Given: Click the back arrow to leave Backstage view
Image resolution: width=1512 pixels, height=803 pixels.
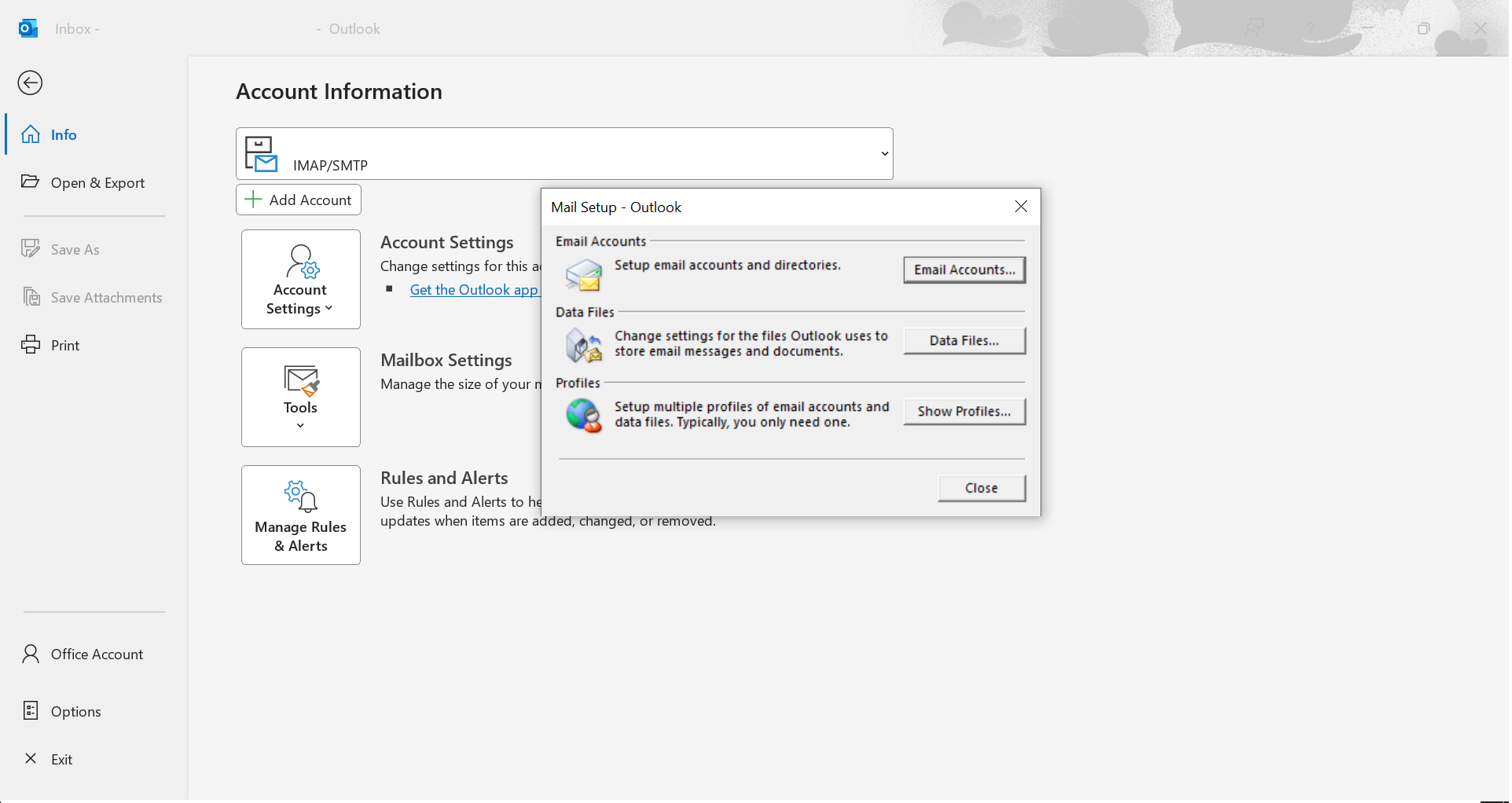Looking at the screenshot, I should pos(30,82).
